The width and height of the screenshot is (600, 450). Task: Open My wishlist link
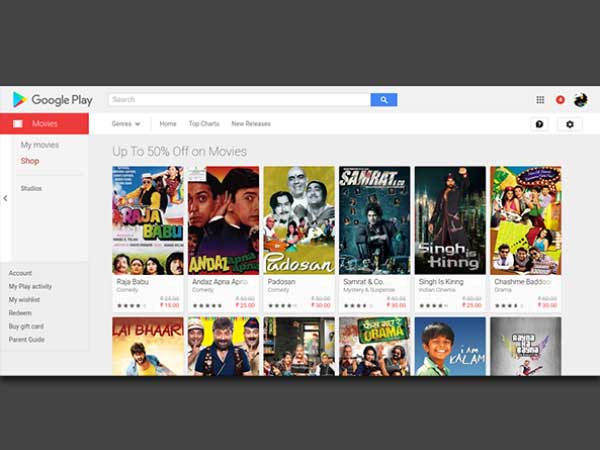point(24,300)
